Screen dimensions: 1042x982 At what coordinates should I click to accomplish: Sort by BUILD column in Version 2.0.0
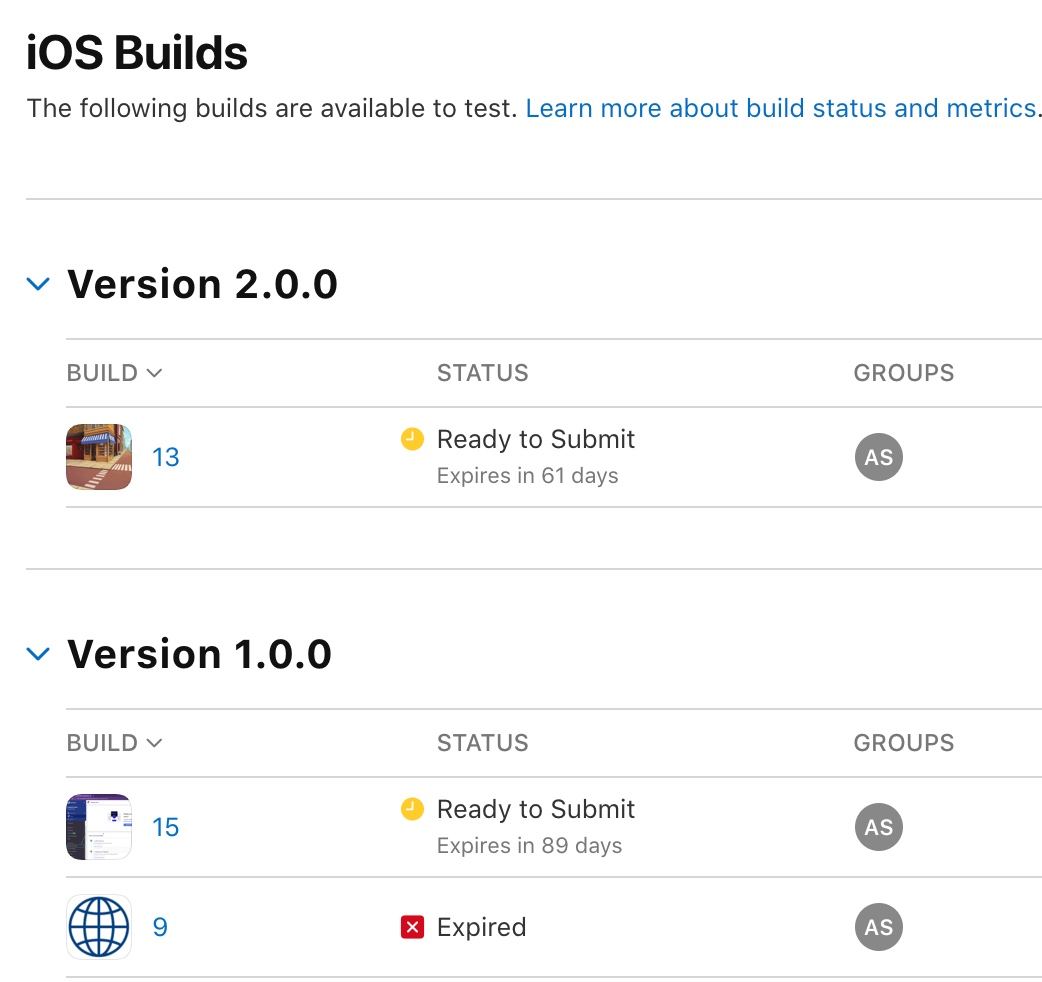[x=114, y=373]
